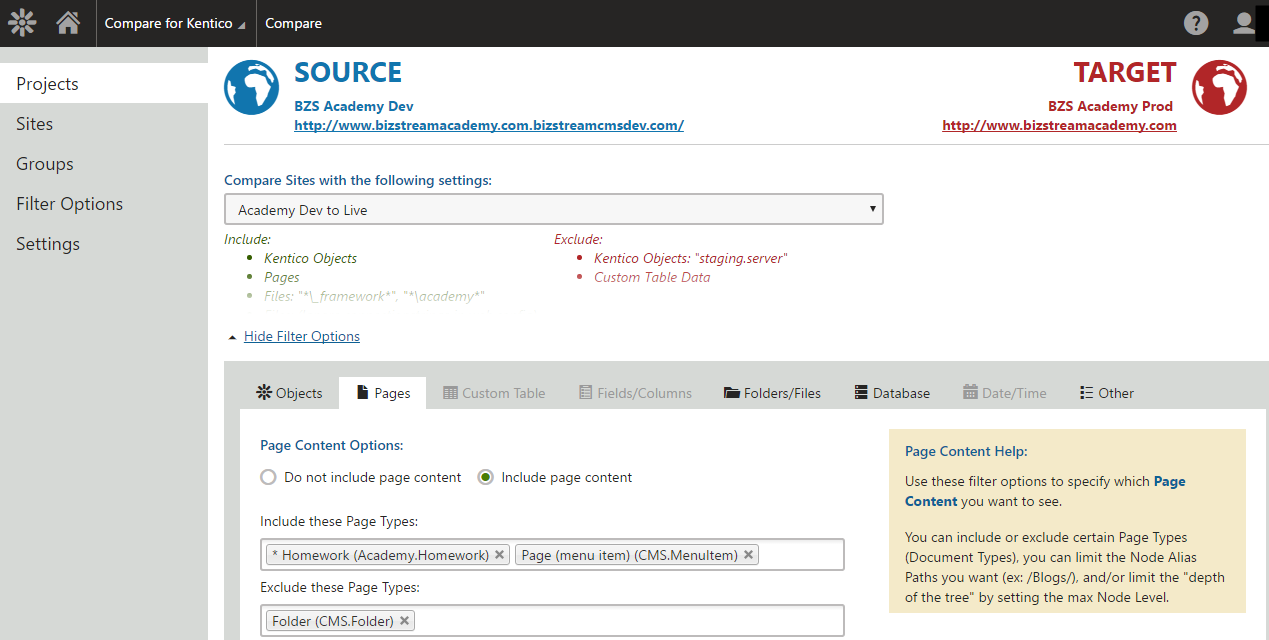Click the blue Source globe icon
This screenshot has height=640, width=1269.
(251, 88)
